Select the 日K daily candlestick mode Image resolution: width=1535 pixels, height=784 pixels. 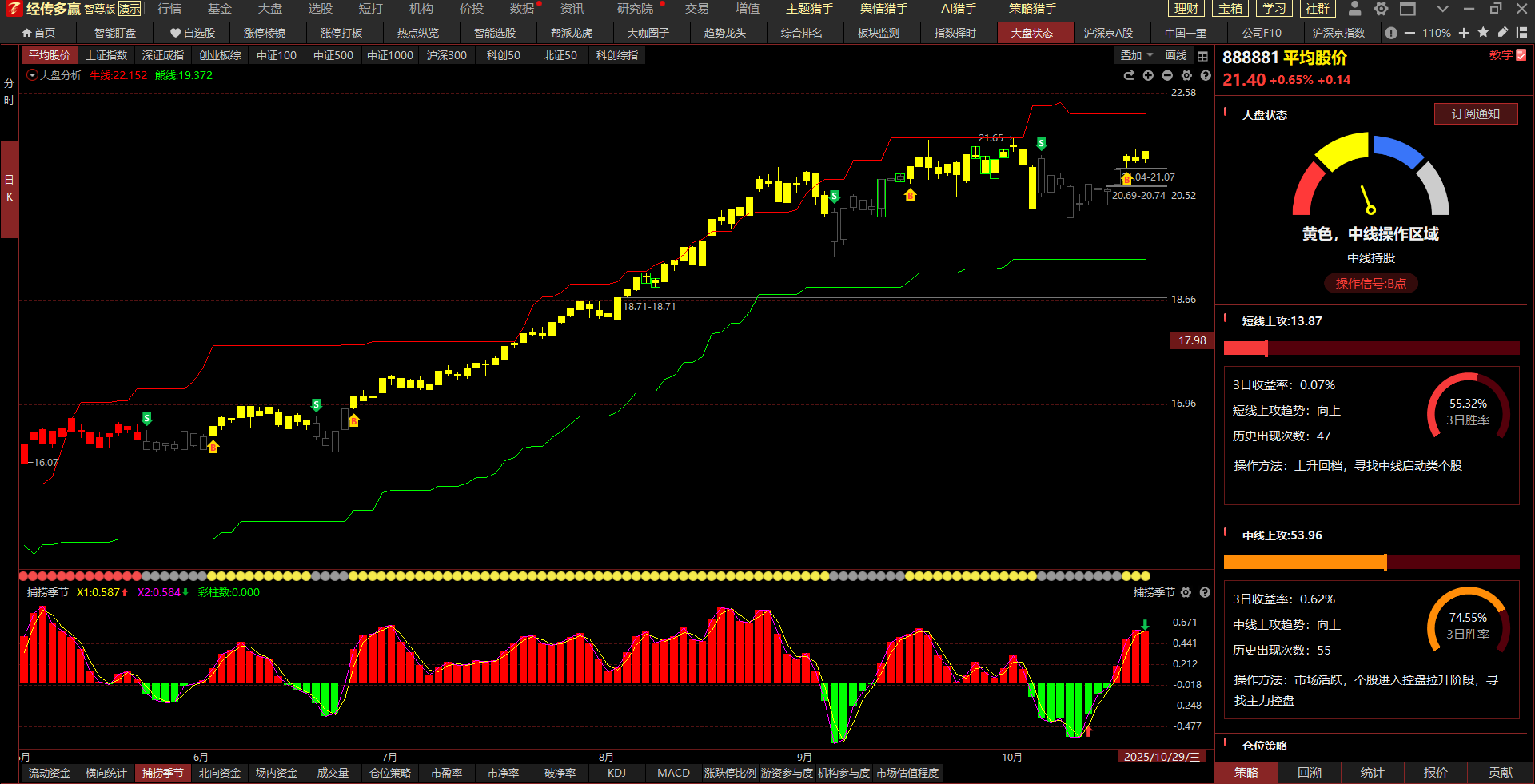(9, 188)
